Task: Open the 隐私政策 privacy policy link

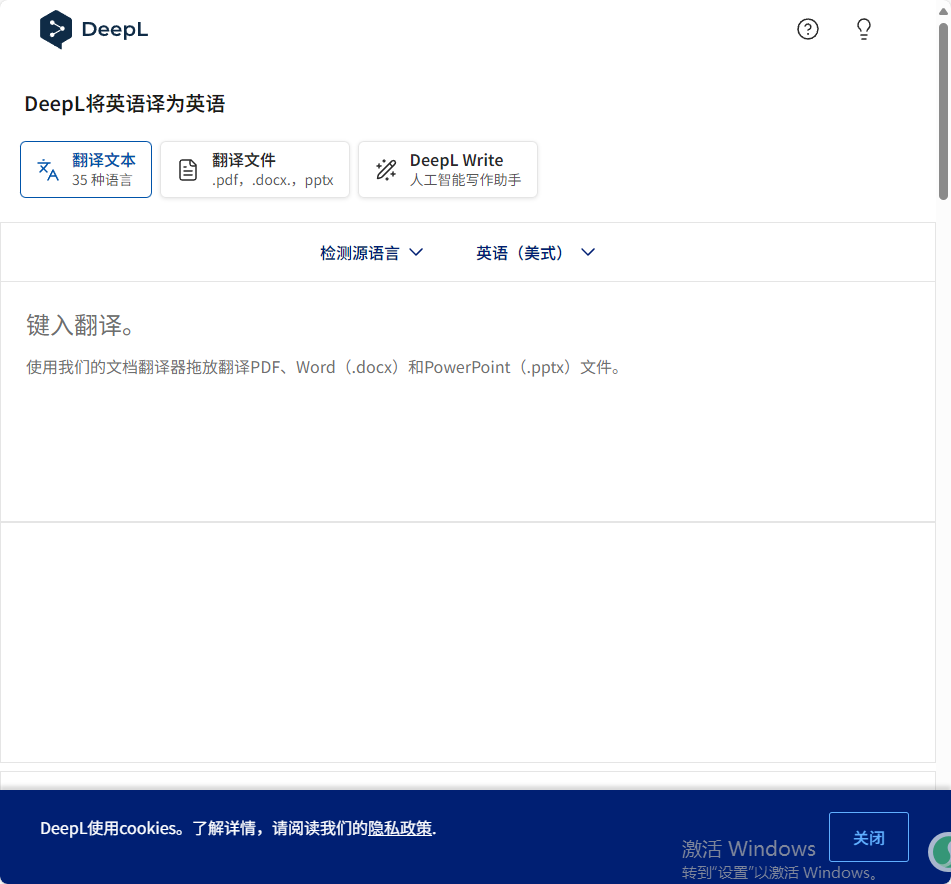Action: [400, 828]
